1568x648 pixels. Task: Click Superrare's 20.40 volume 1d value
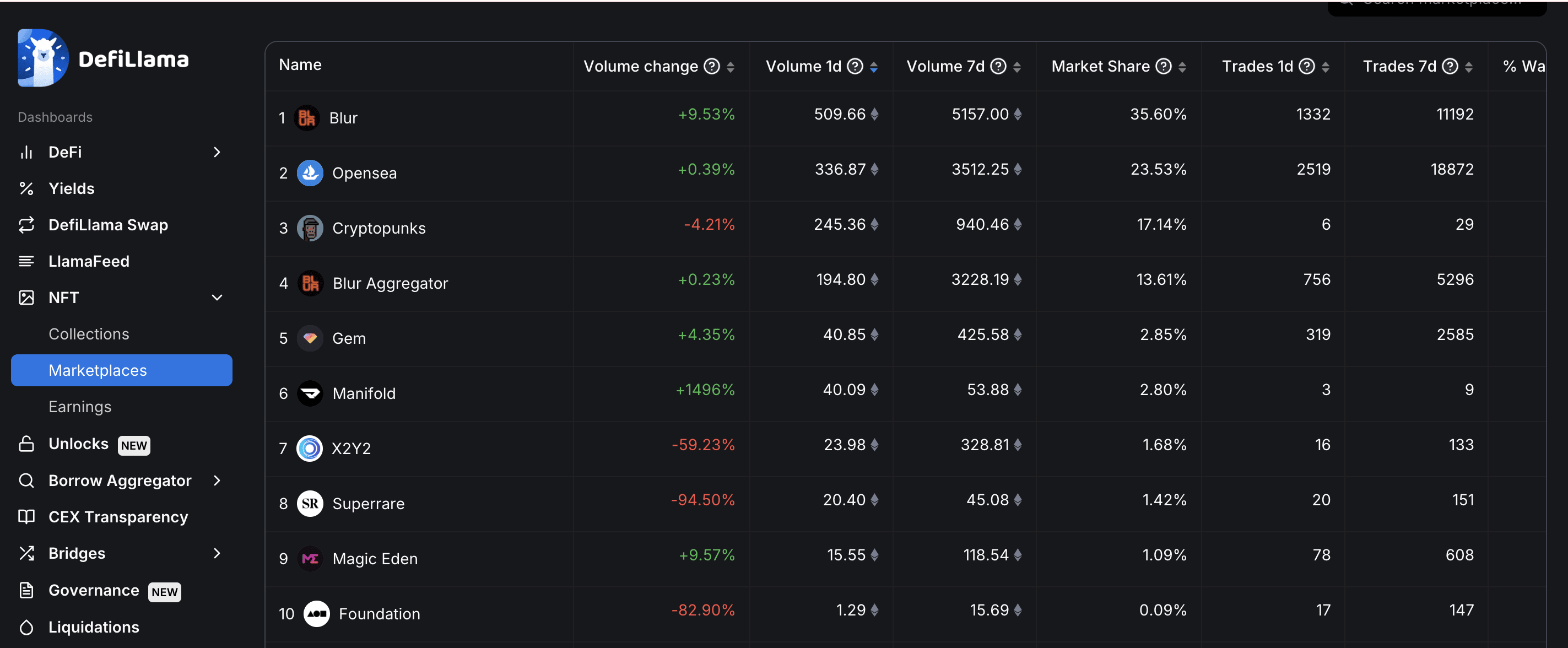[844, 500]
